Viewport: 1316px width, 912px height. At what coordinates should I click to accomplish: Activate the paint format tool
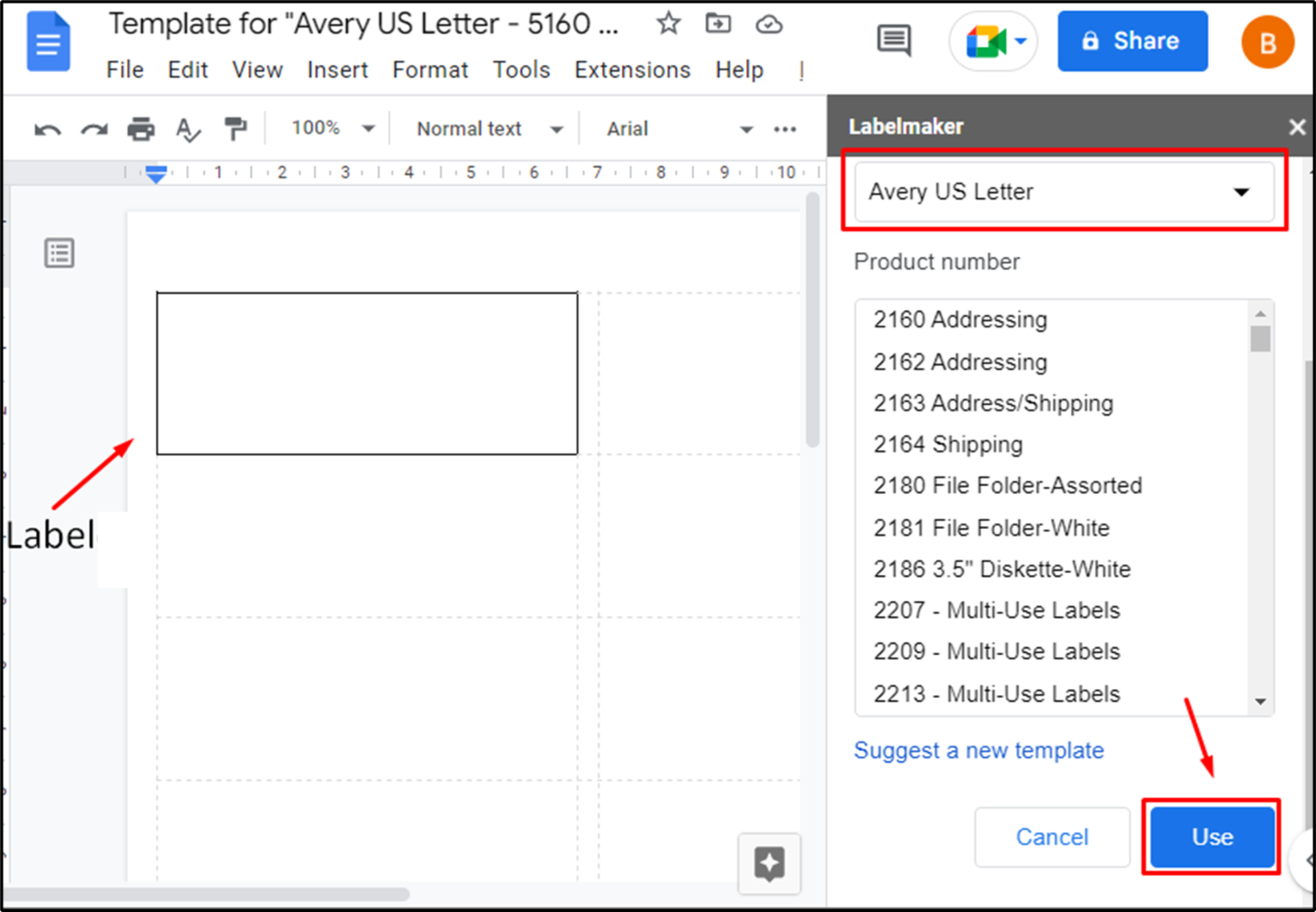tap(235, 129)
